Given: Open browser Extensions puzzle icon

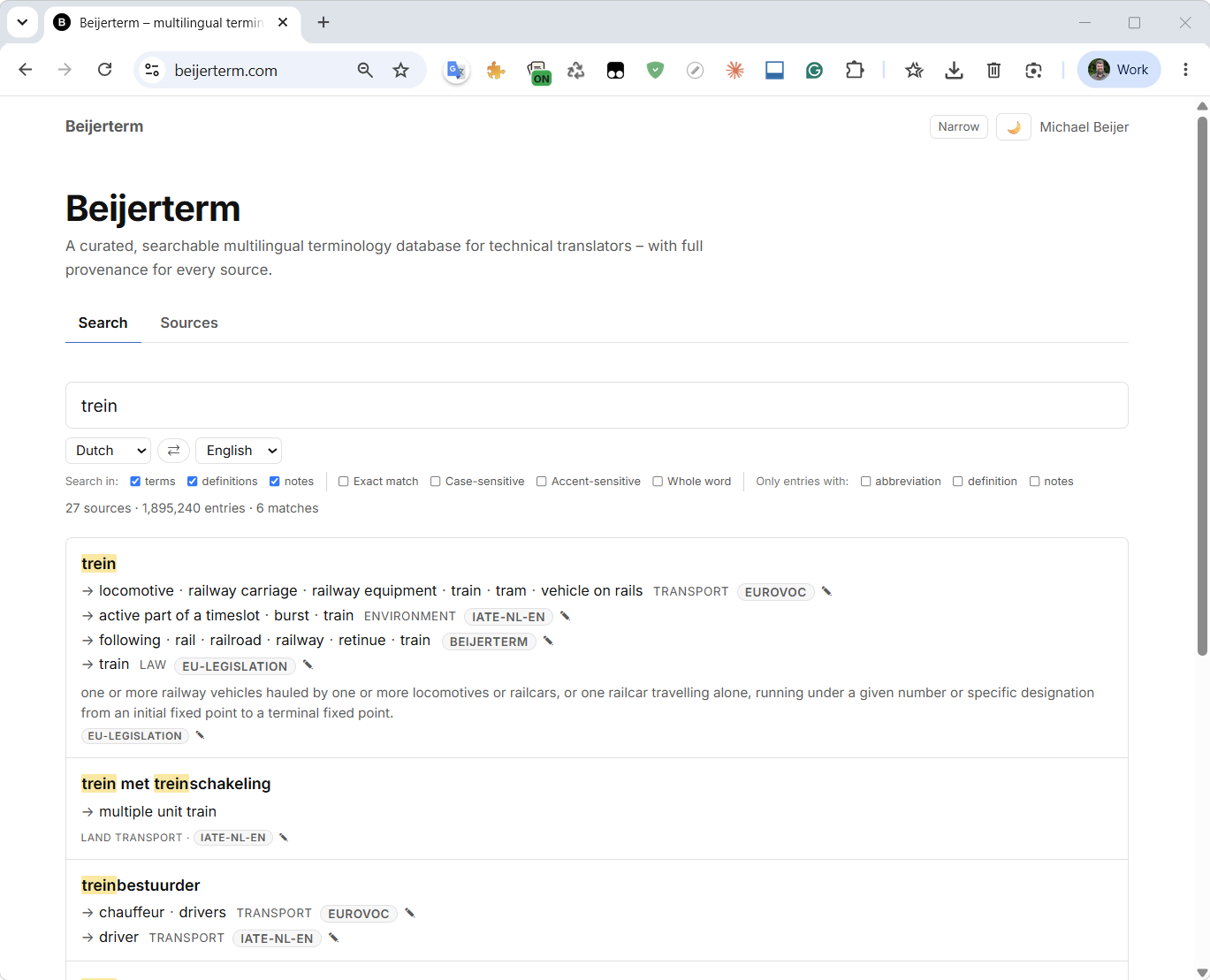Looking at the screenshot, I should click(x=855, y=70).
